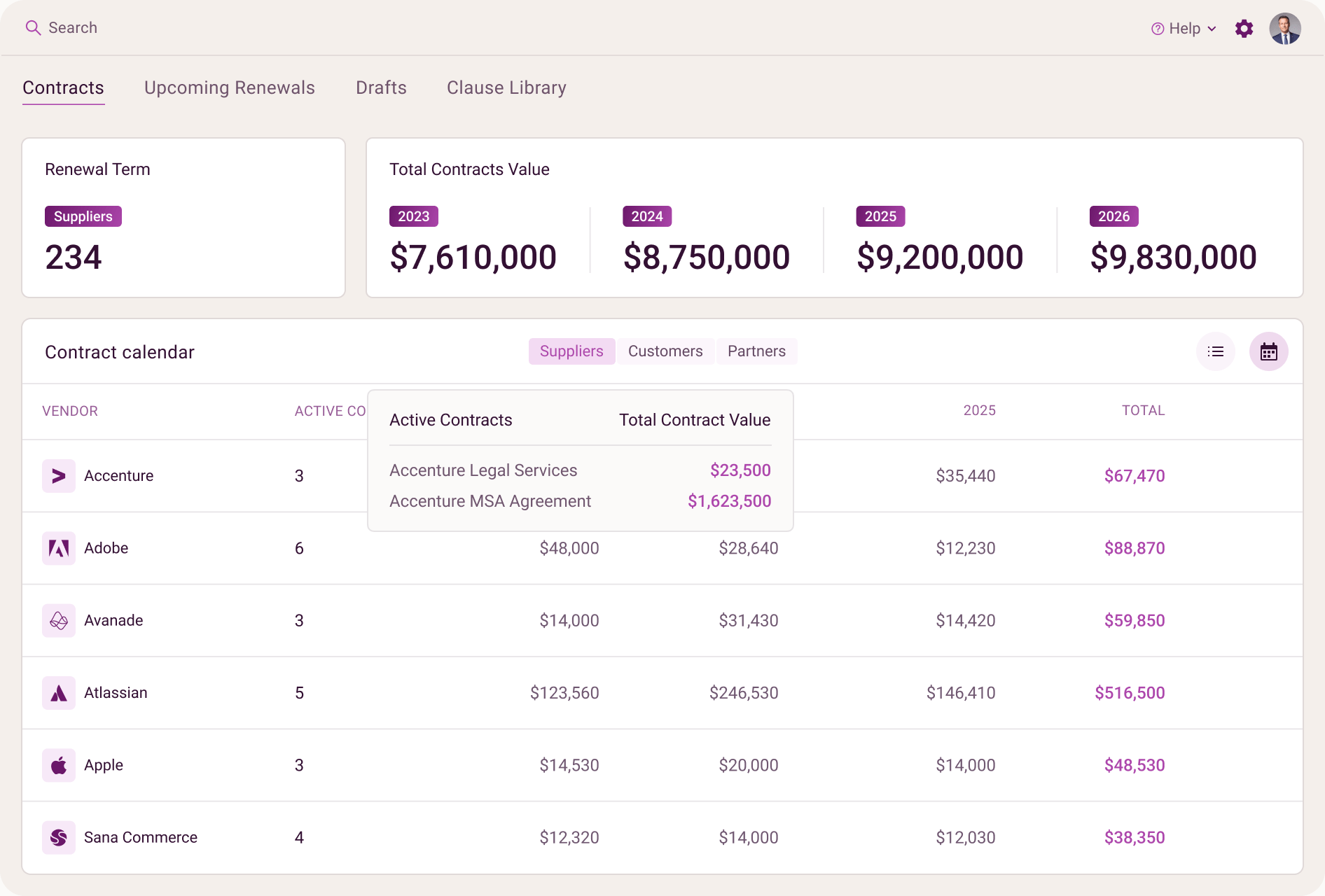Open the user profile avatar

click(1285, 29)
